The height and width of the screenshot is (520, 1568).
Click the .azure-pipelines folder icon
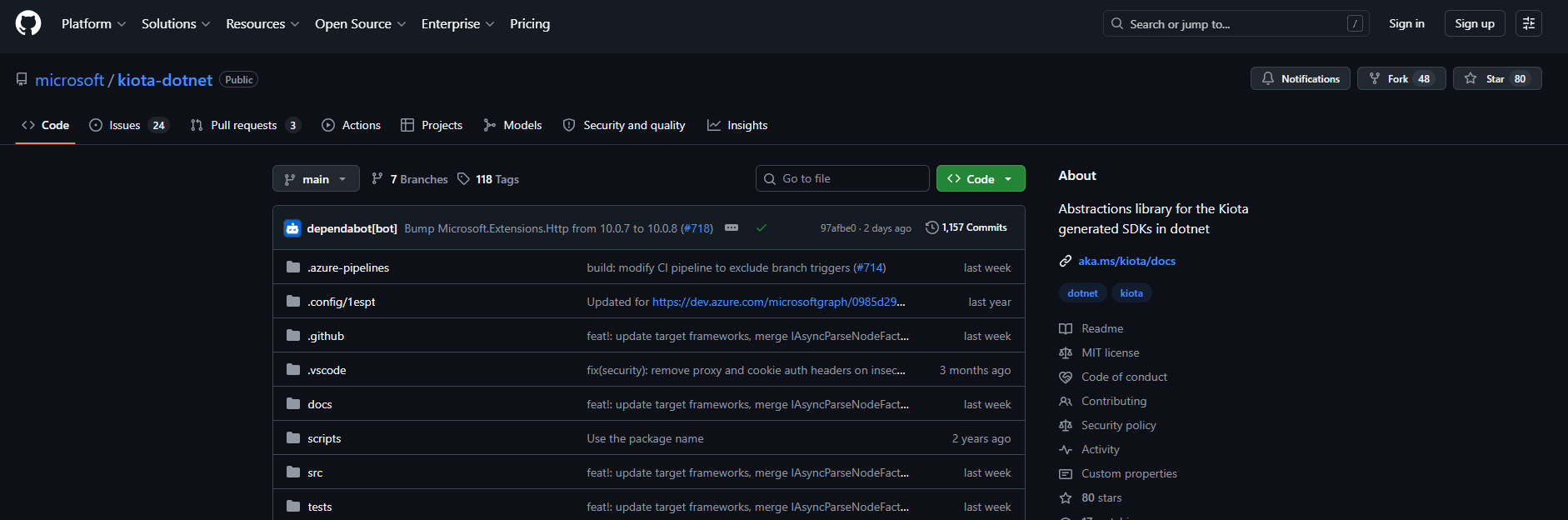pos(293,267)
